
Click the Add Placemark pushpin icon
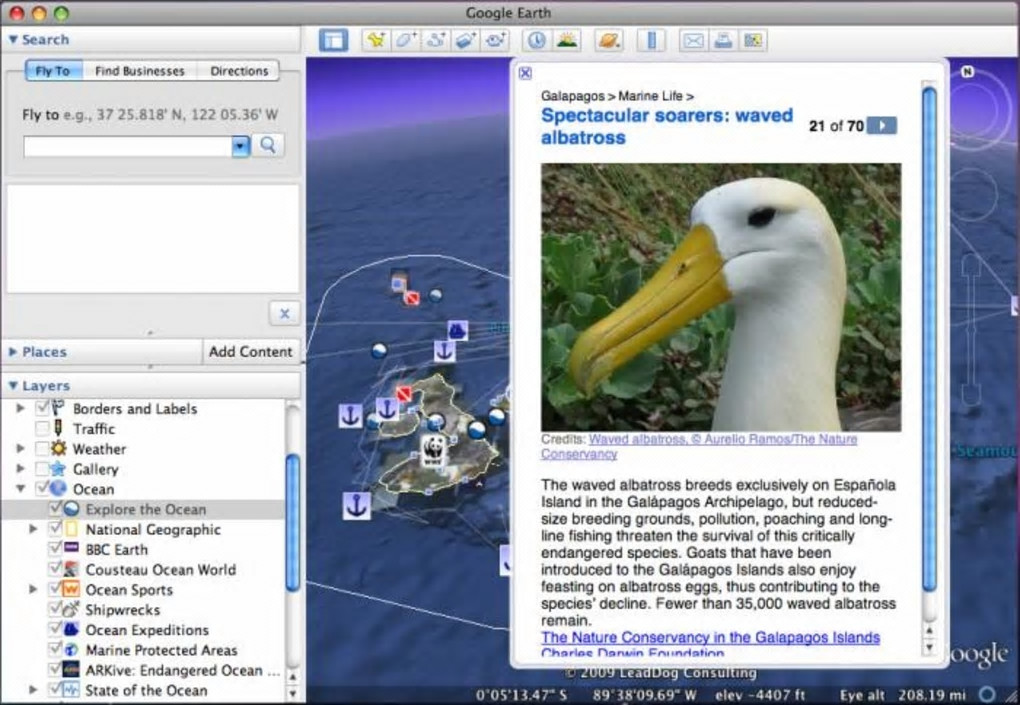pos(375,40)
